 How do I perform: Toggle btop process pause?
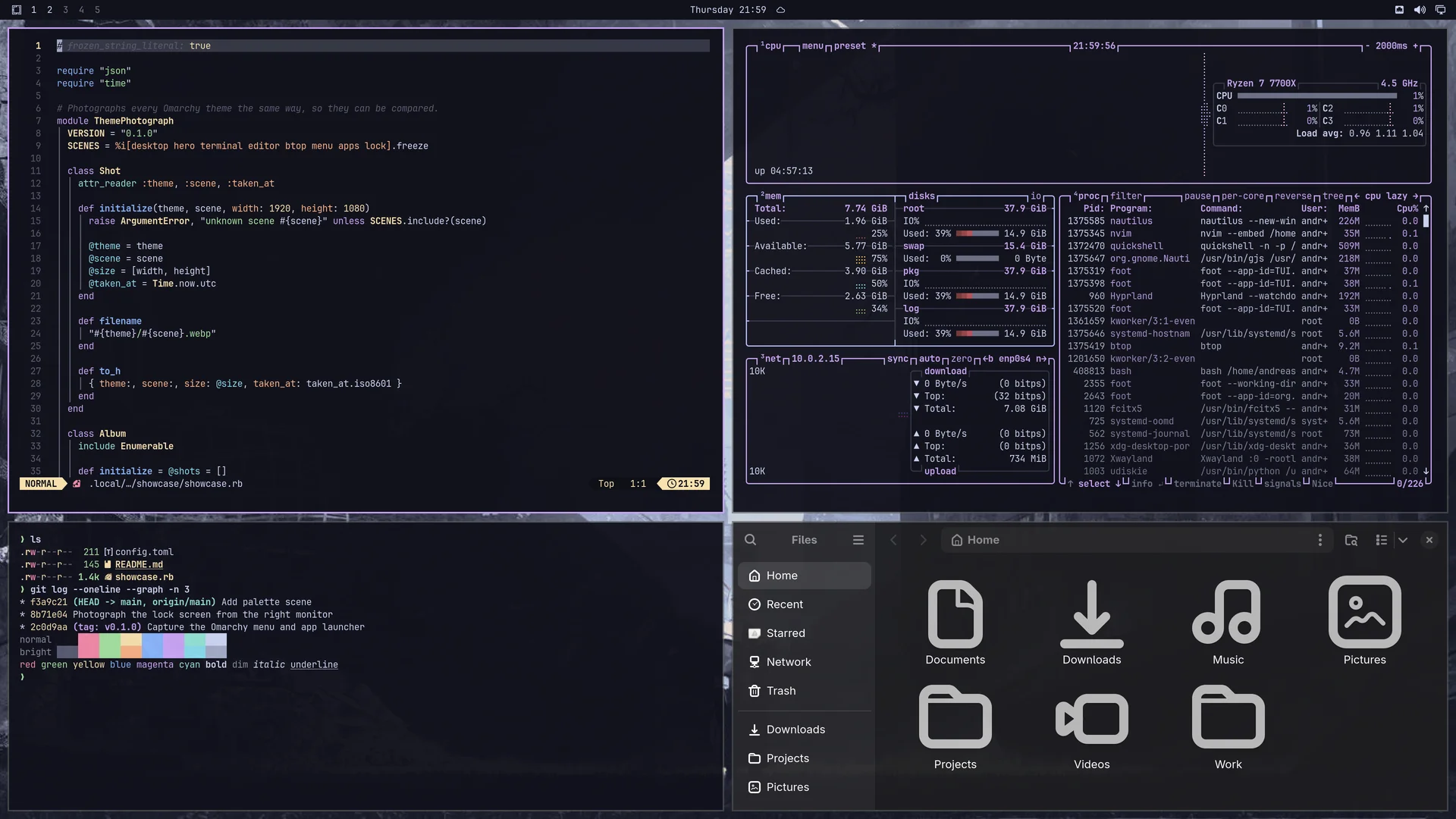click(x=1197, y=196)
